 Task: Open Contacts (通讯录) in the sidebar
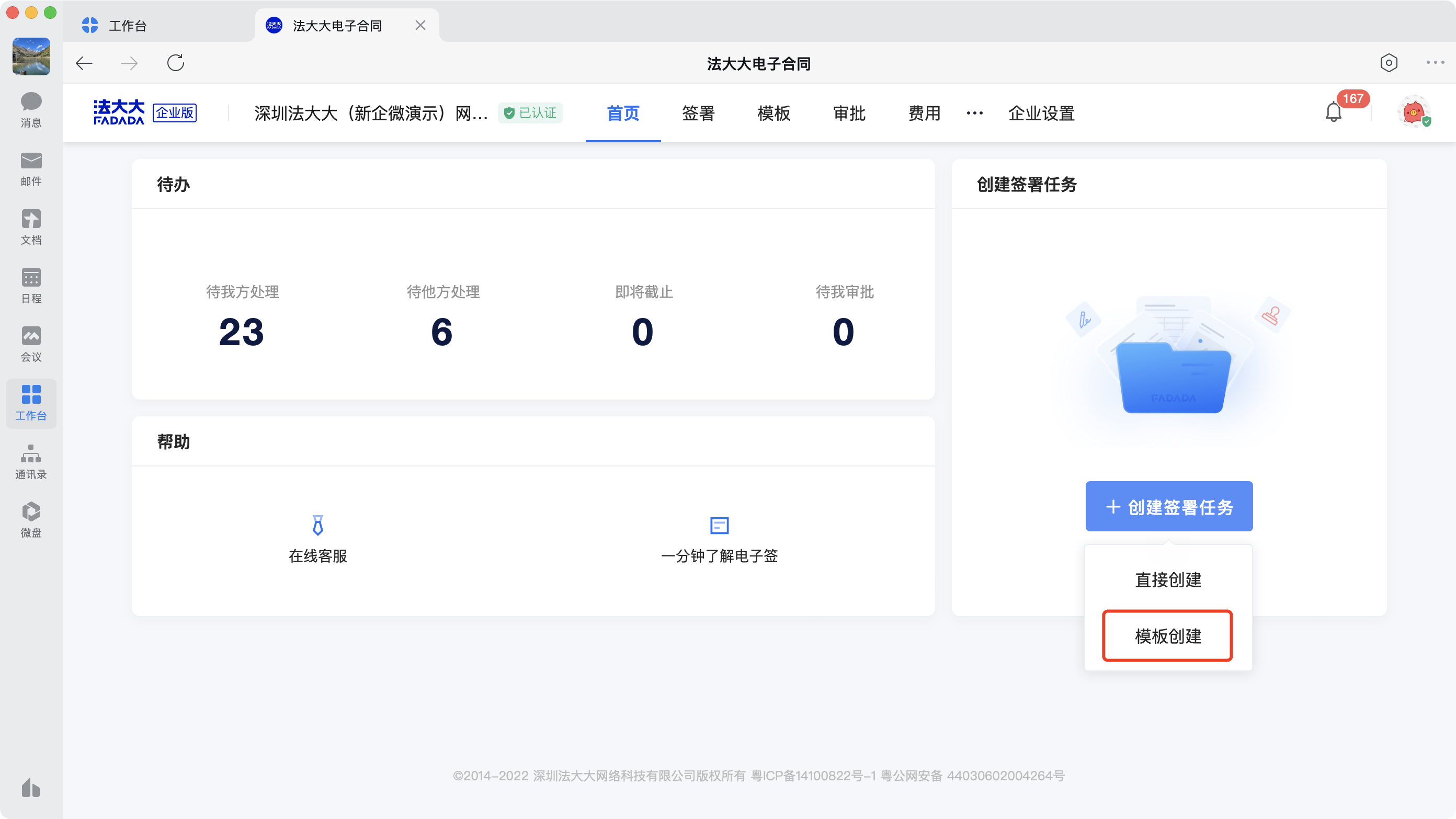tap(31, 462)
